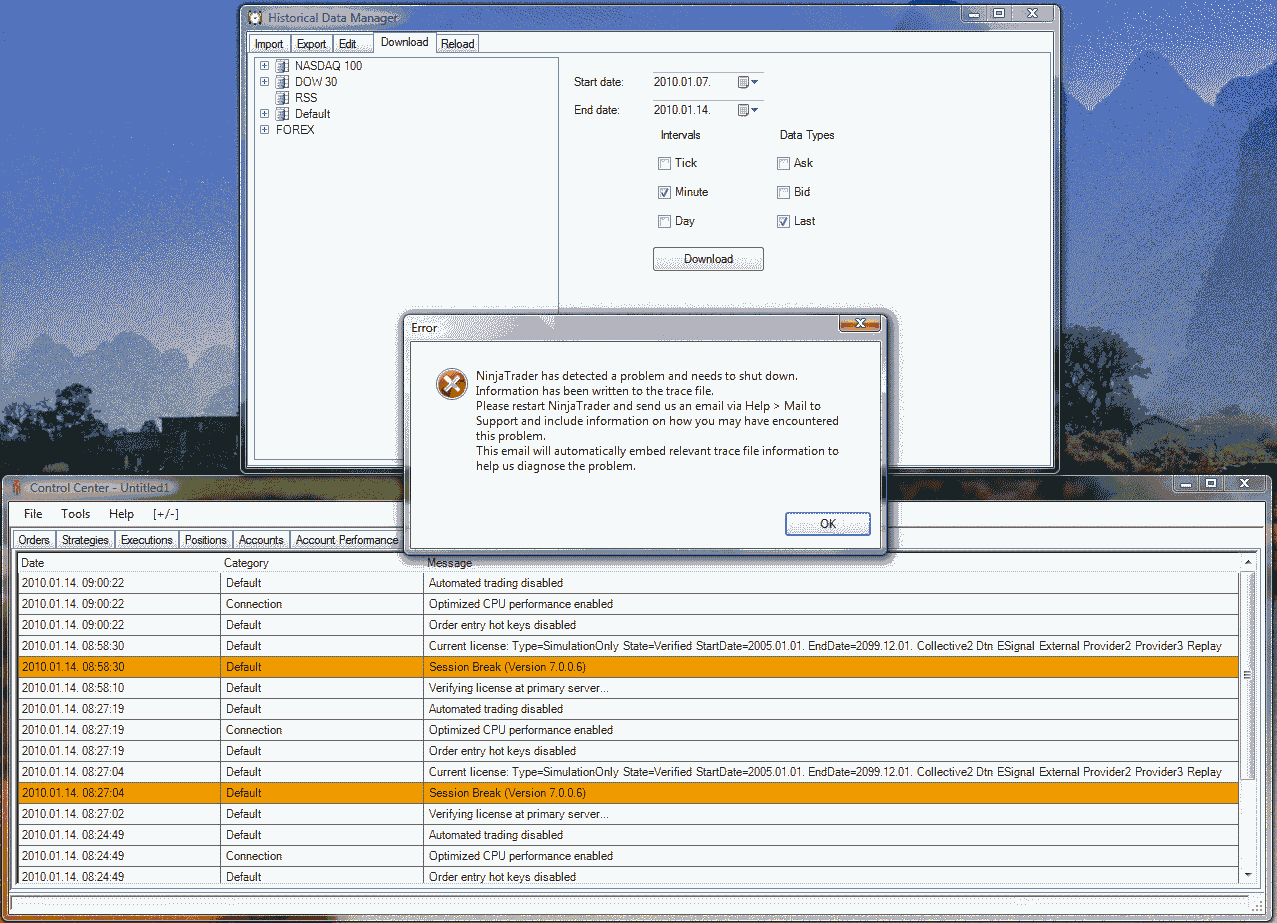Open the Help menu in Control Center
The height and width of the screenshot is (923, 1277).
pos(121,514)
